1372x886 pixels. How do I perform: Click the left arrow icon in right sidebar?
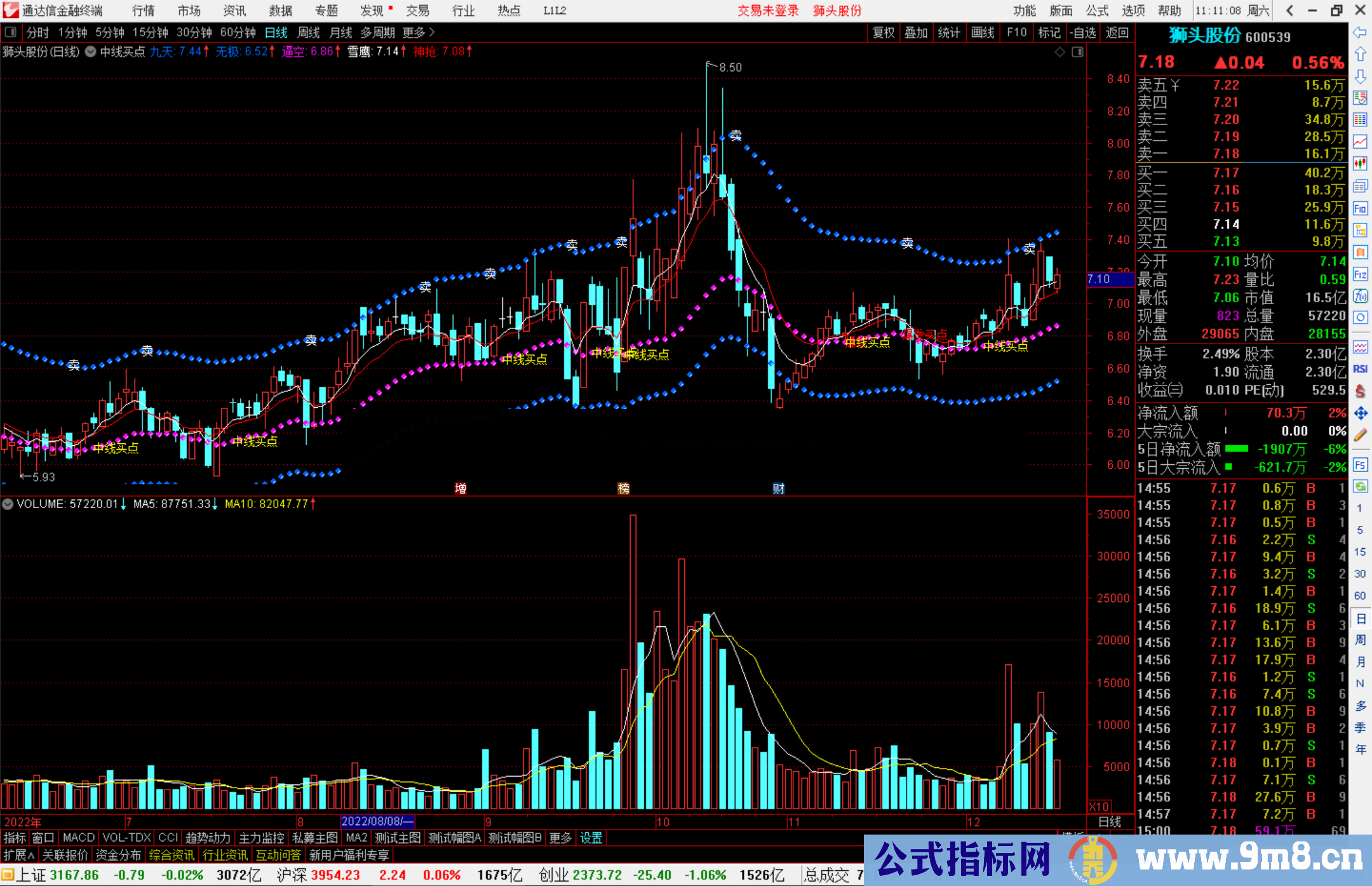(1360, 32)
